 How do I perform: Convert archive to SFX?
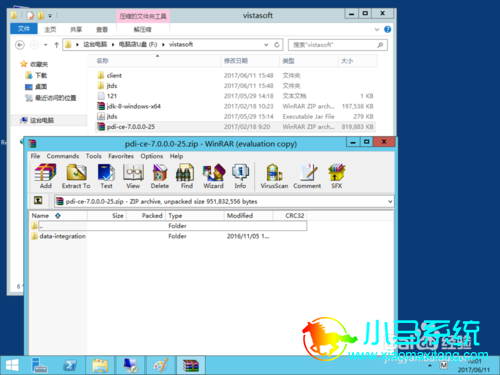tap(337, 176)
